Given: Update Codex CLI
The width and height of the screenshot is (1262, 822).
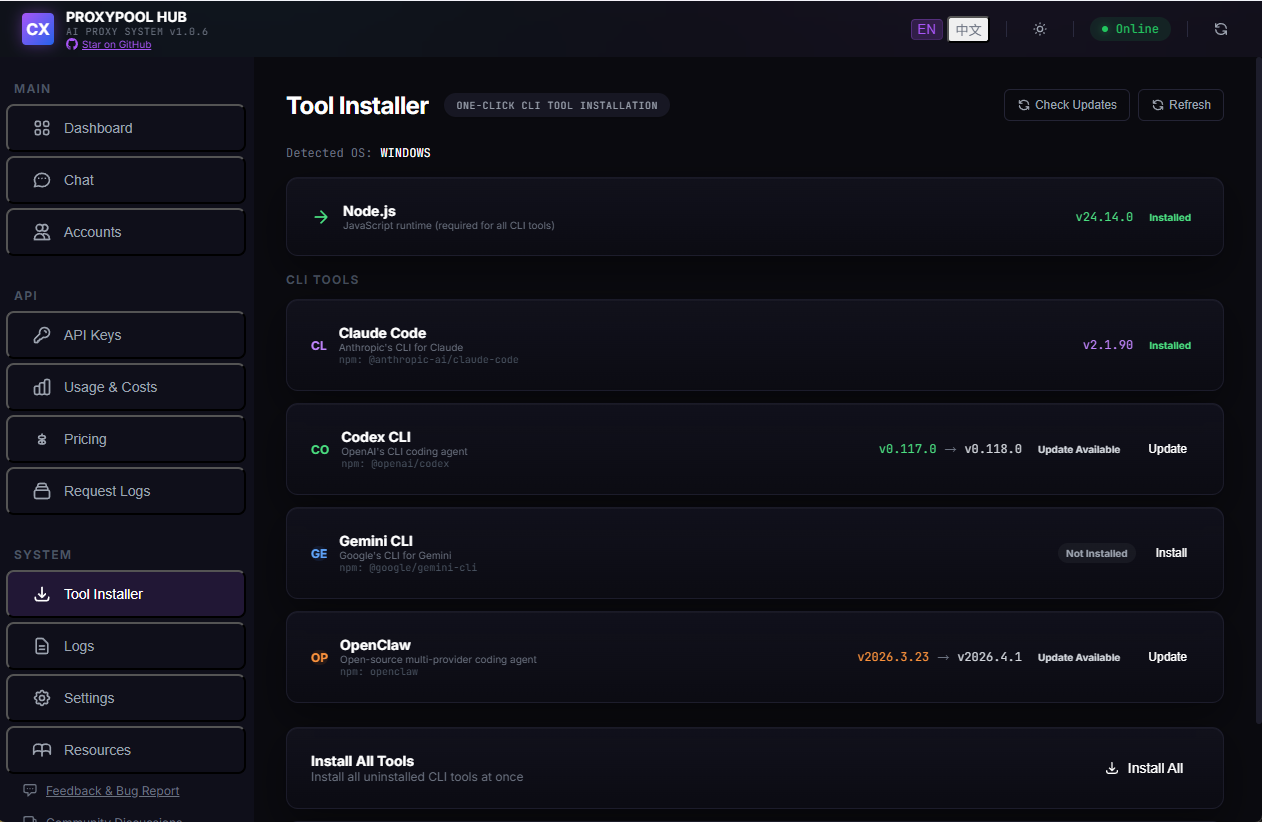Looking at the screenshot, I should [1167, 449].
